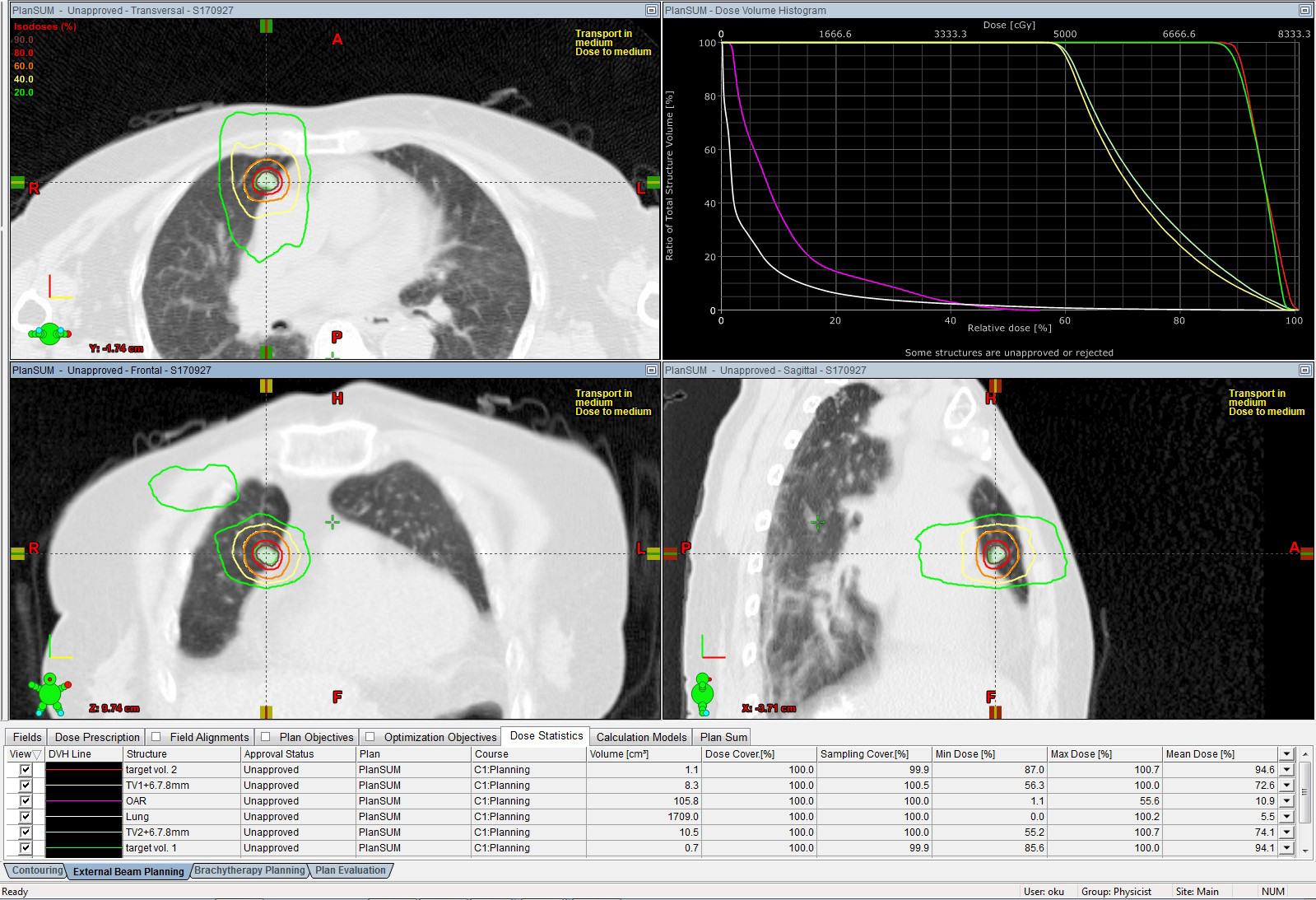Click the patient orientation figure in Sagittal view
This screenshot has height=900, width=1316.
(x=702, y=693)
